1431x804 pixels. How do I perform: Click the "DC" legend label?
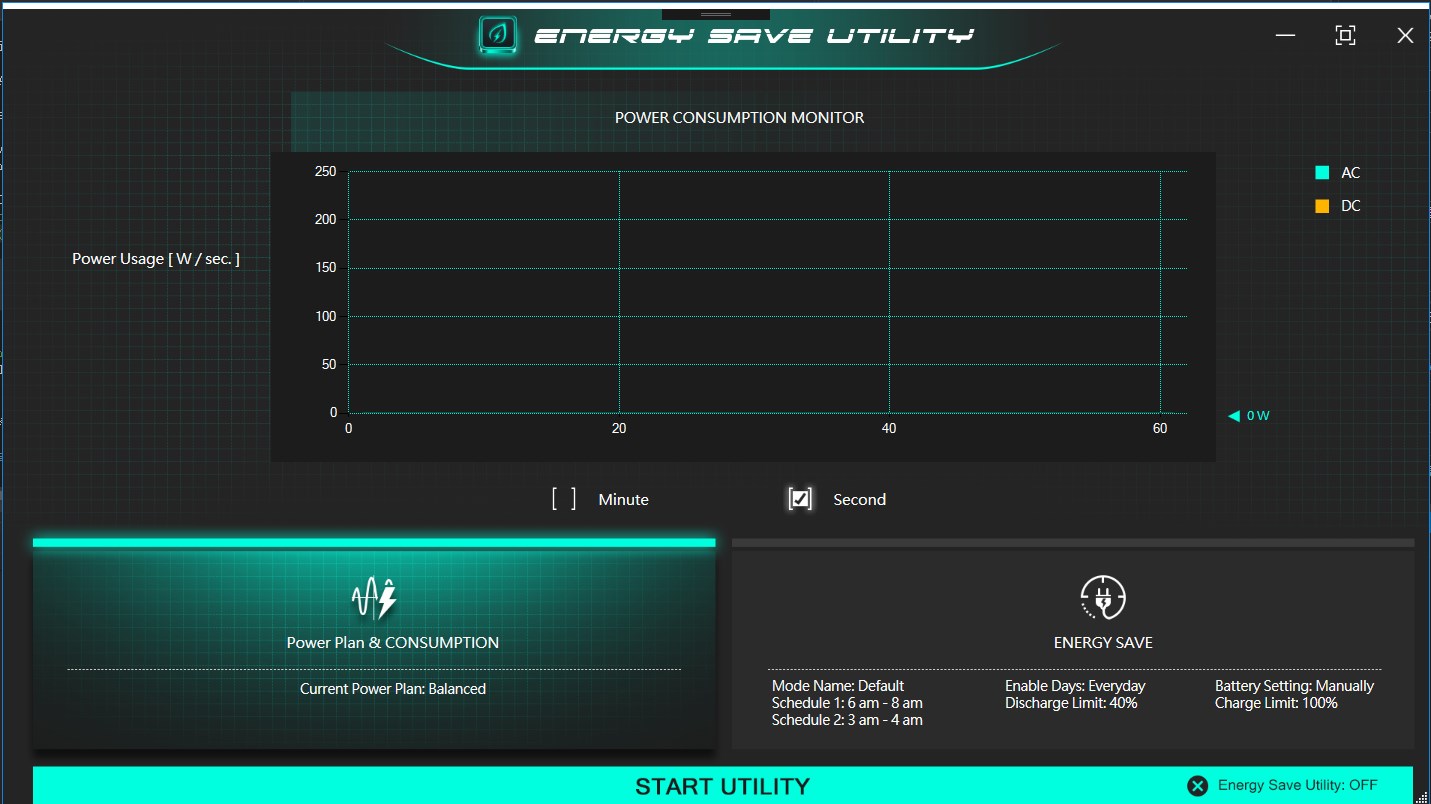(1351, 206)
